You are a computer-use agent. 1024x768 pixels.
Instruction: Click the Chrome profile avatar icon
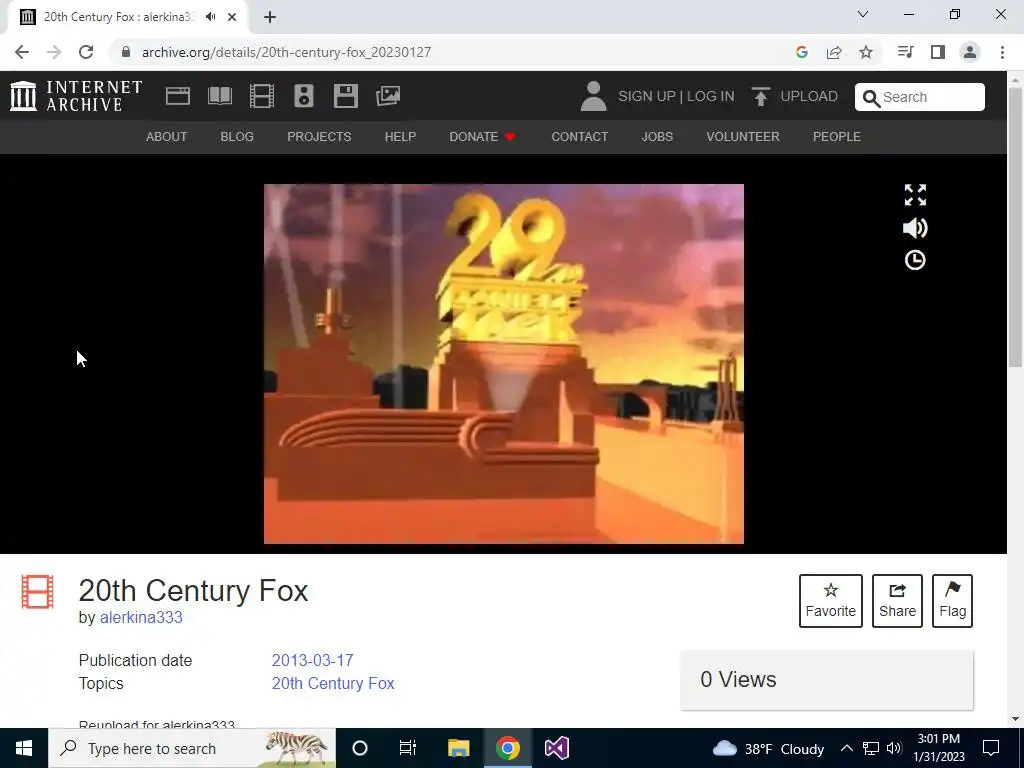pos(970,52)
